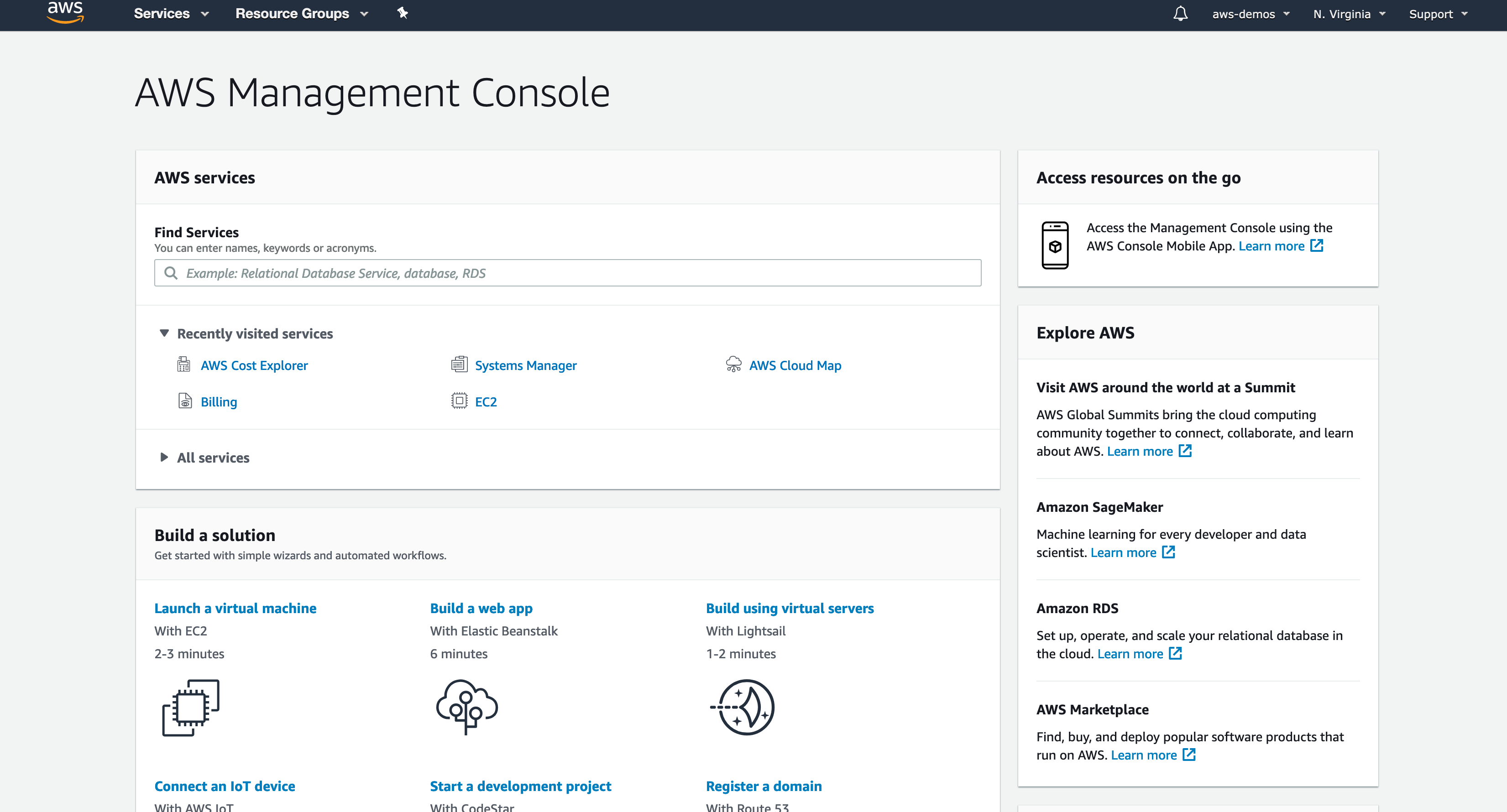Open the Resource Groups dropdown

(301, 13)
